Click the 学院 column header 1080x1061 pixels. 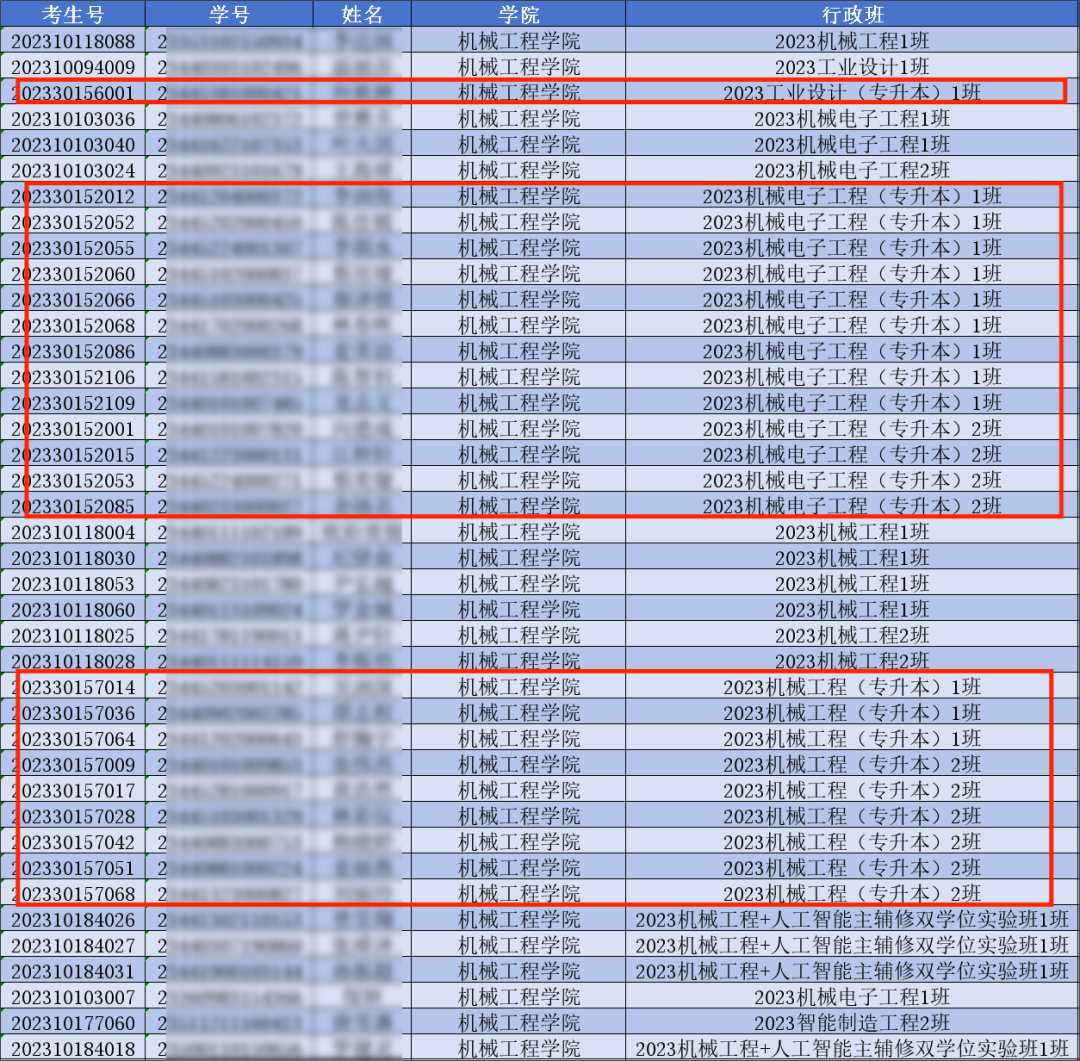pos(519,14)
